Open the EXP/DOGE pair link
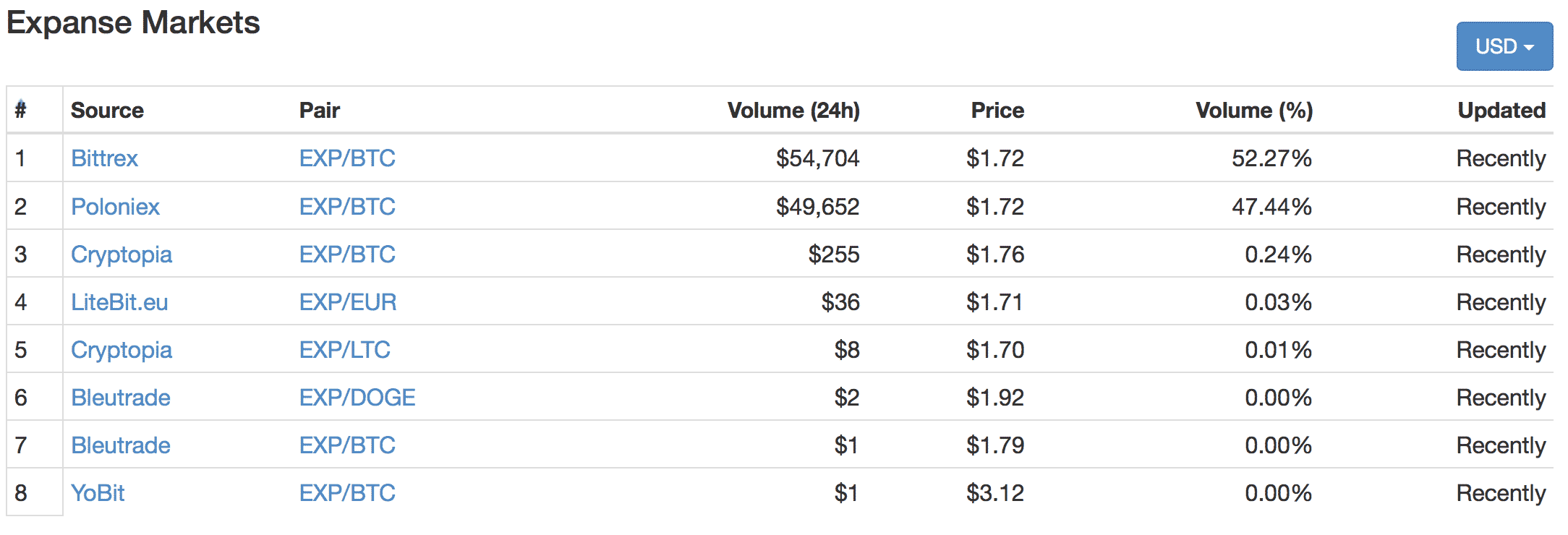 coord(357,398)
